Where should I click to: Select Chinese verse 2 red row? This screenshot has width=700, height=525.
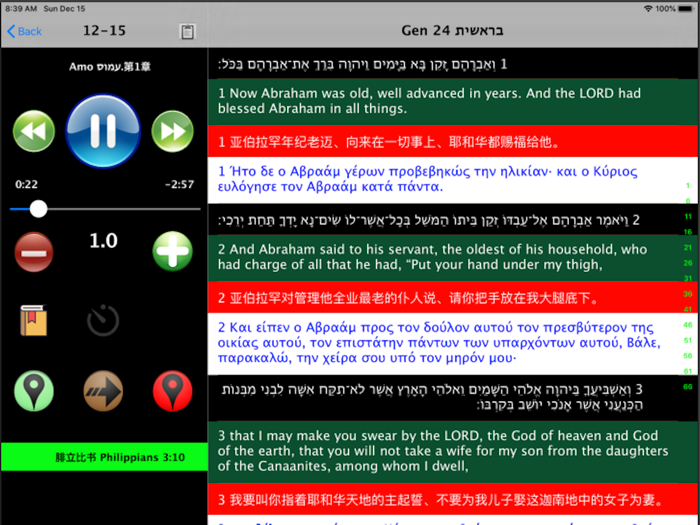point(453,297)
